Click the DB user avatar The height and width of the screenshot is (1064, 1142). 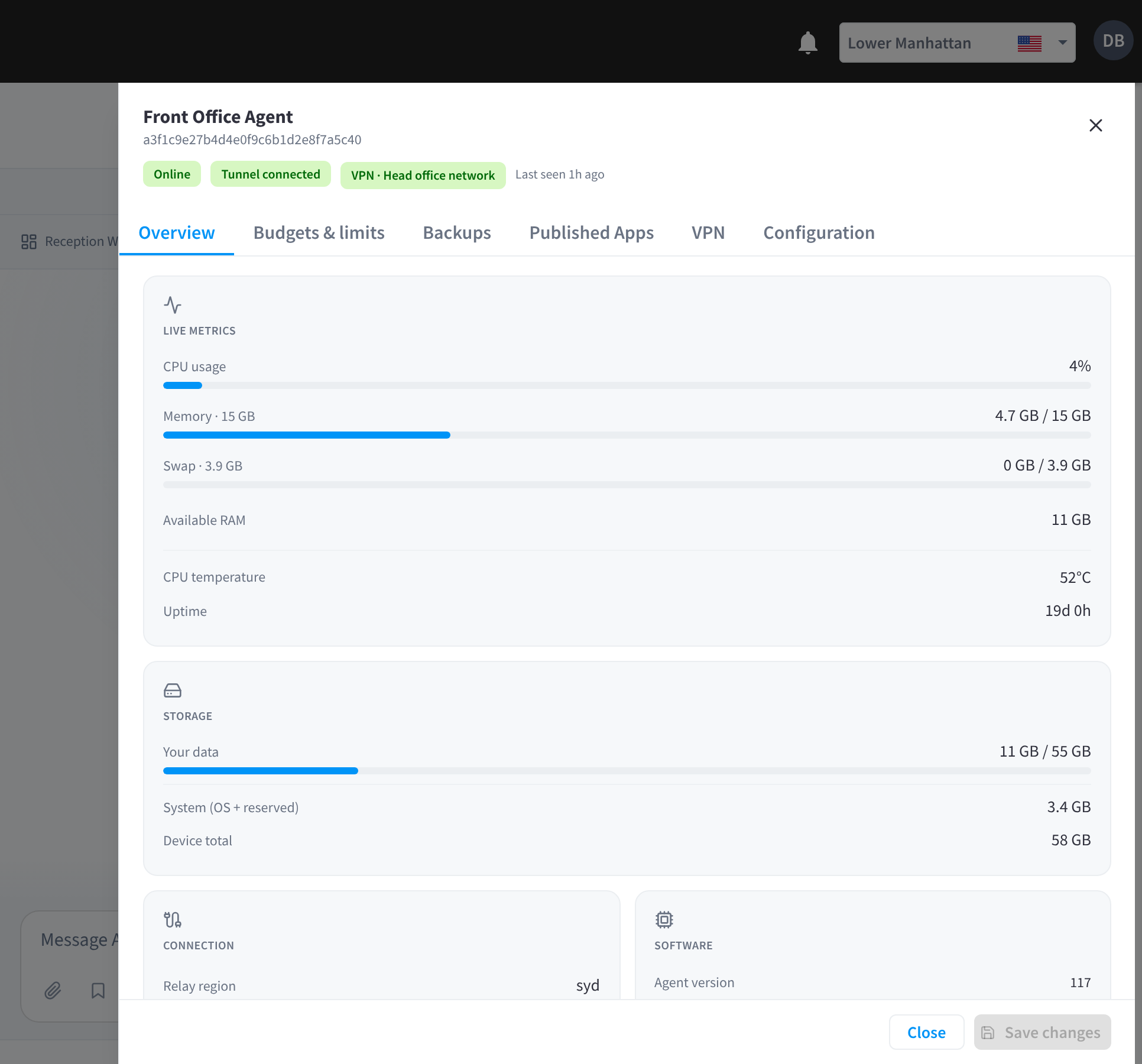coord(1113,41)
